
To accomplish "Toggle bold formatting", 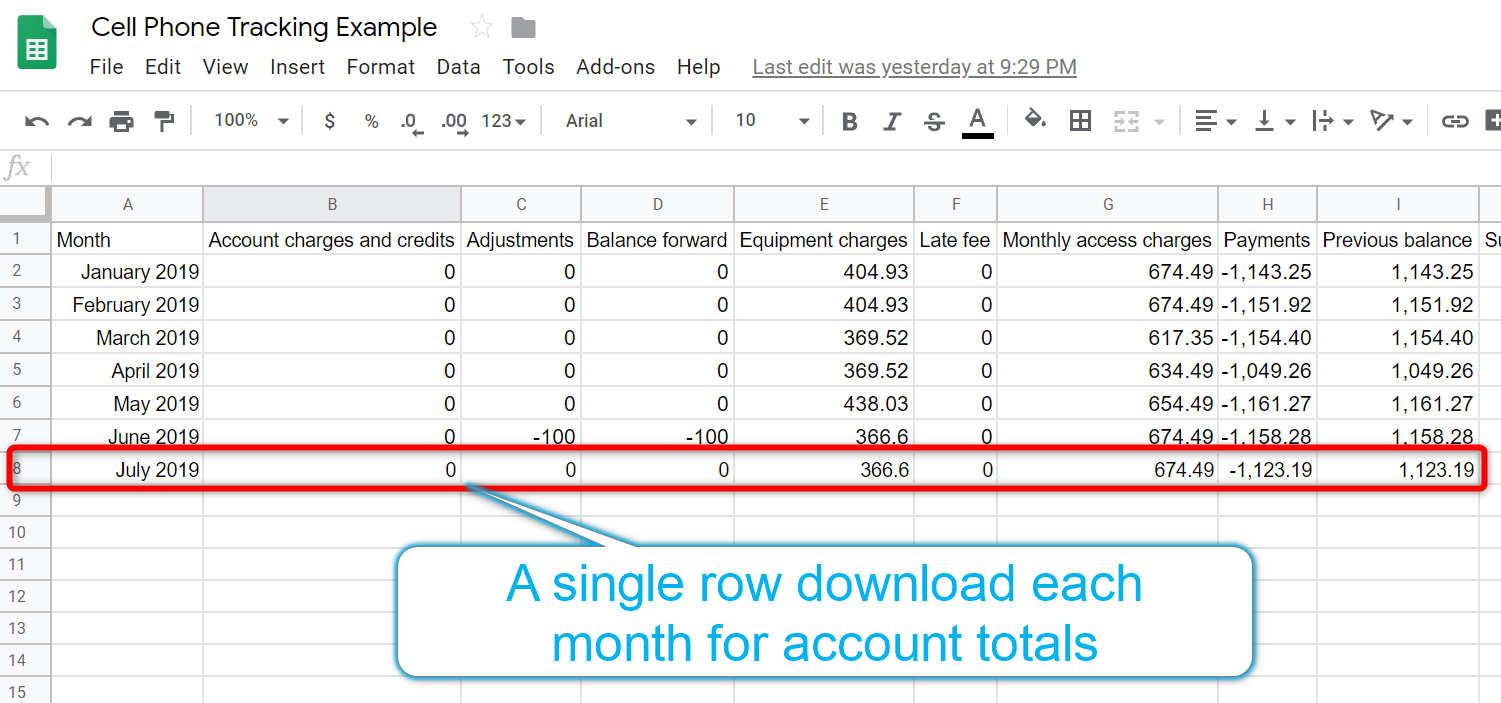I will 848,120.
